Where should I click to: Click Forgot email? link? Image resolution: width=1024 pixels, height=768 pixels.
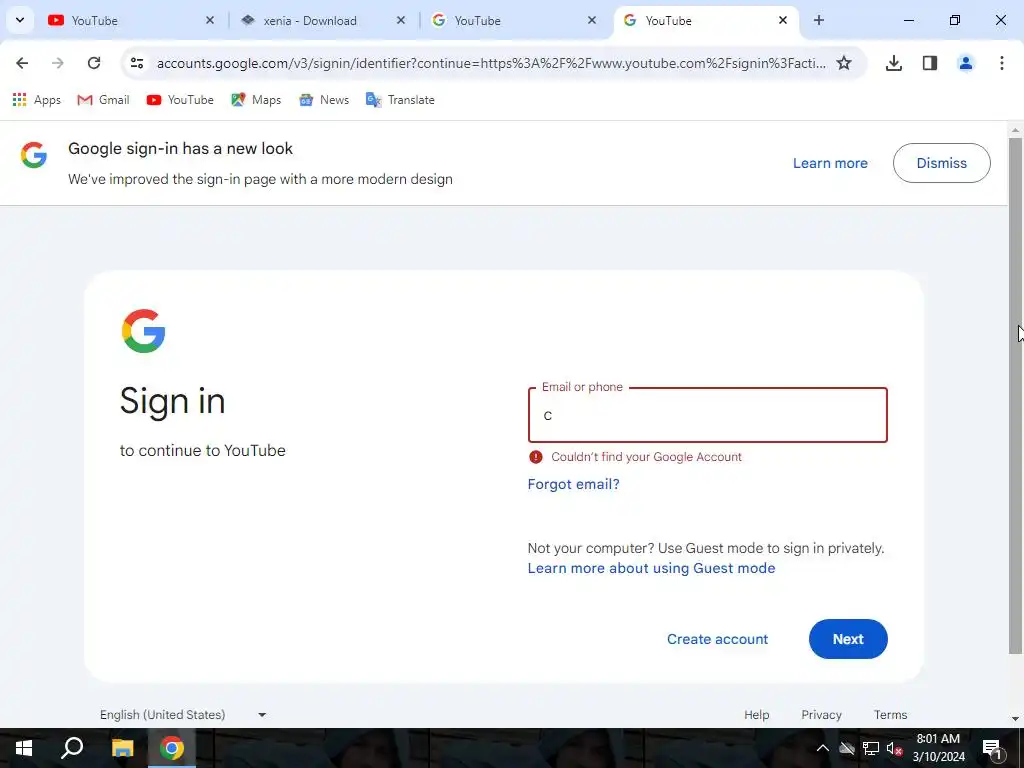(x=573, y=484)
